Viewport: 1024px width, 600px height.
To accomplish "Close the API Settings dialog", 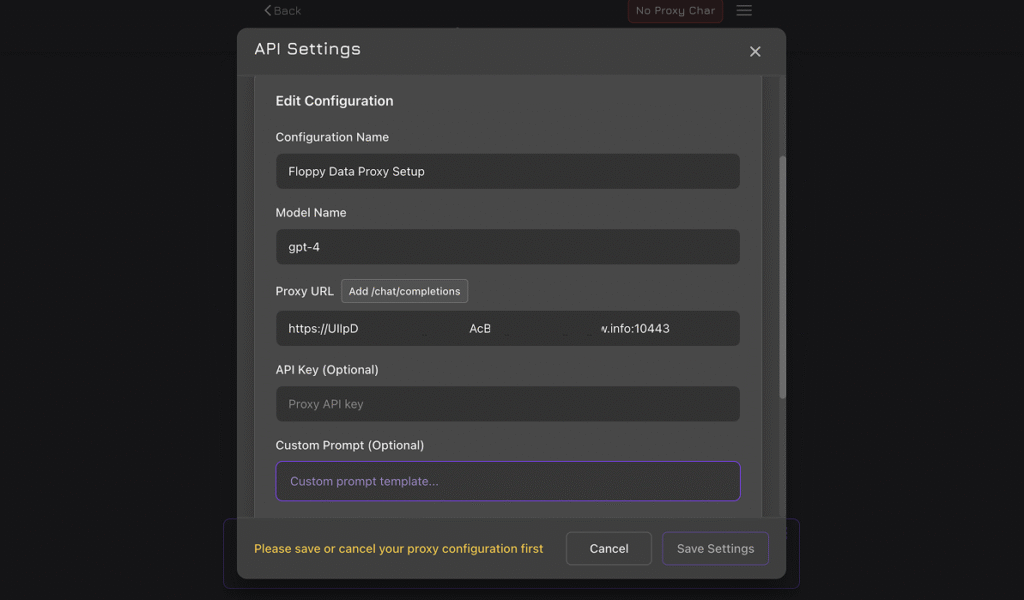I will pos(755,52).
